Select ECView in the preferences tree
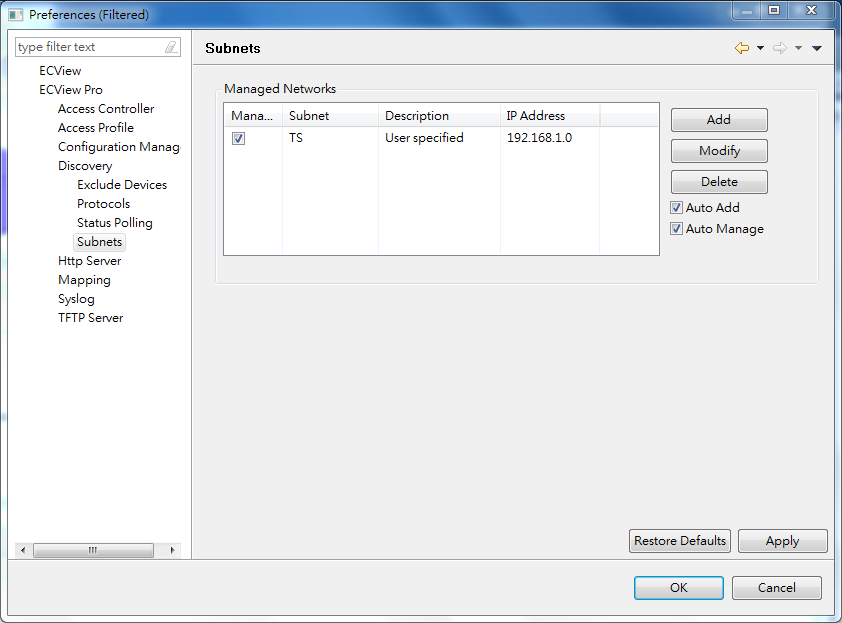842x623 pixels. coord(60,71)
